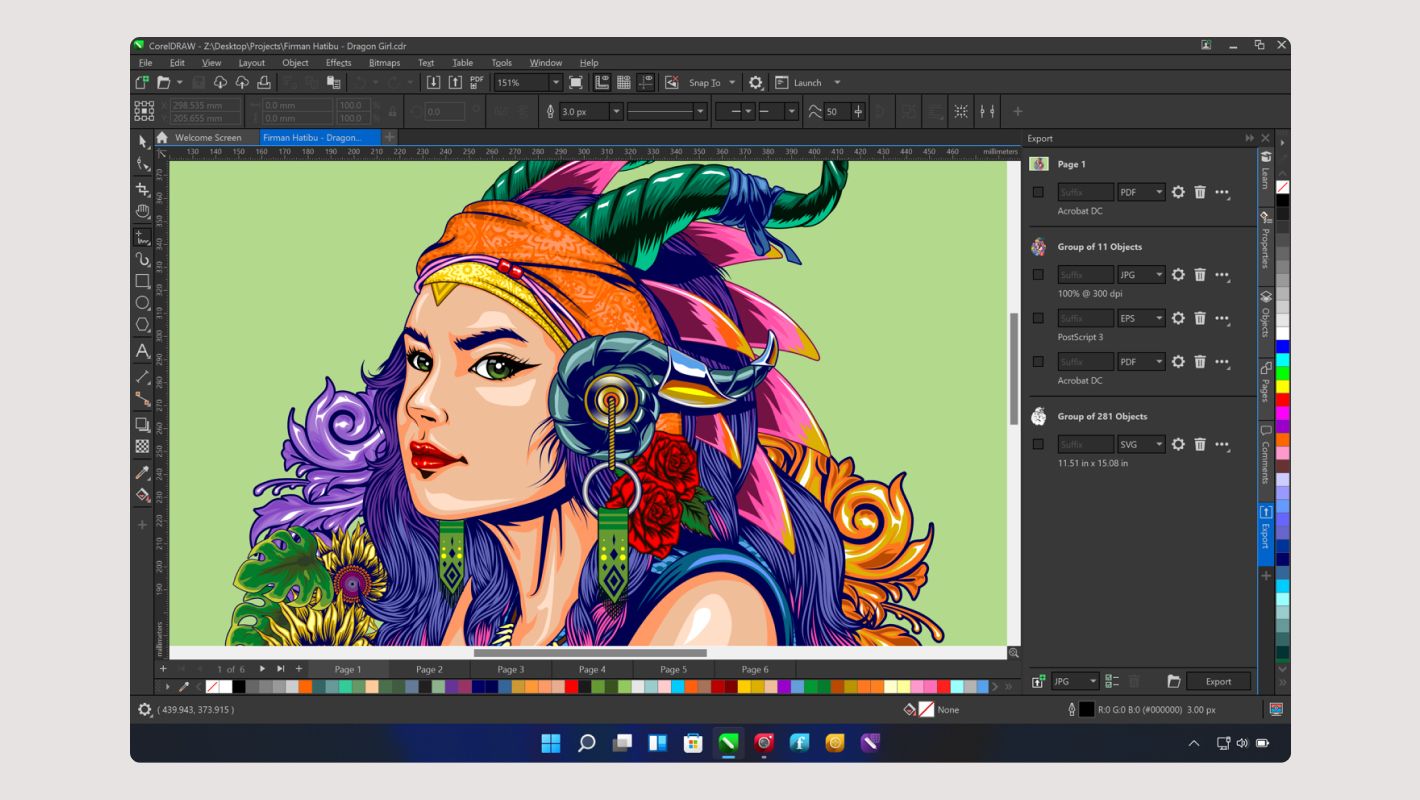Enable the Page 1 export checkbox
The image size is (1420, 800).
[1037, 192]
